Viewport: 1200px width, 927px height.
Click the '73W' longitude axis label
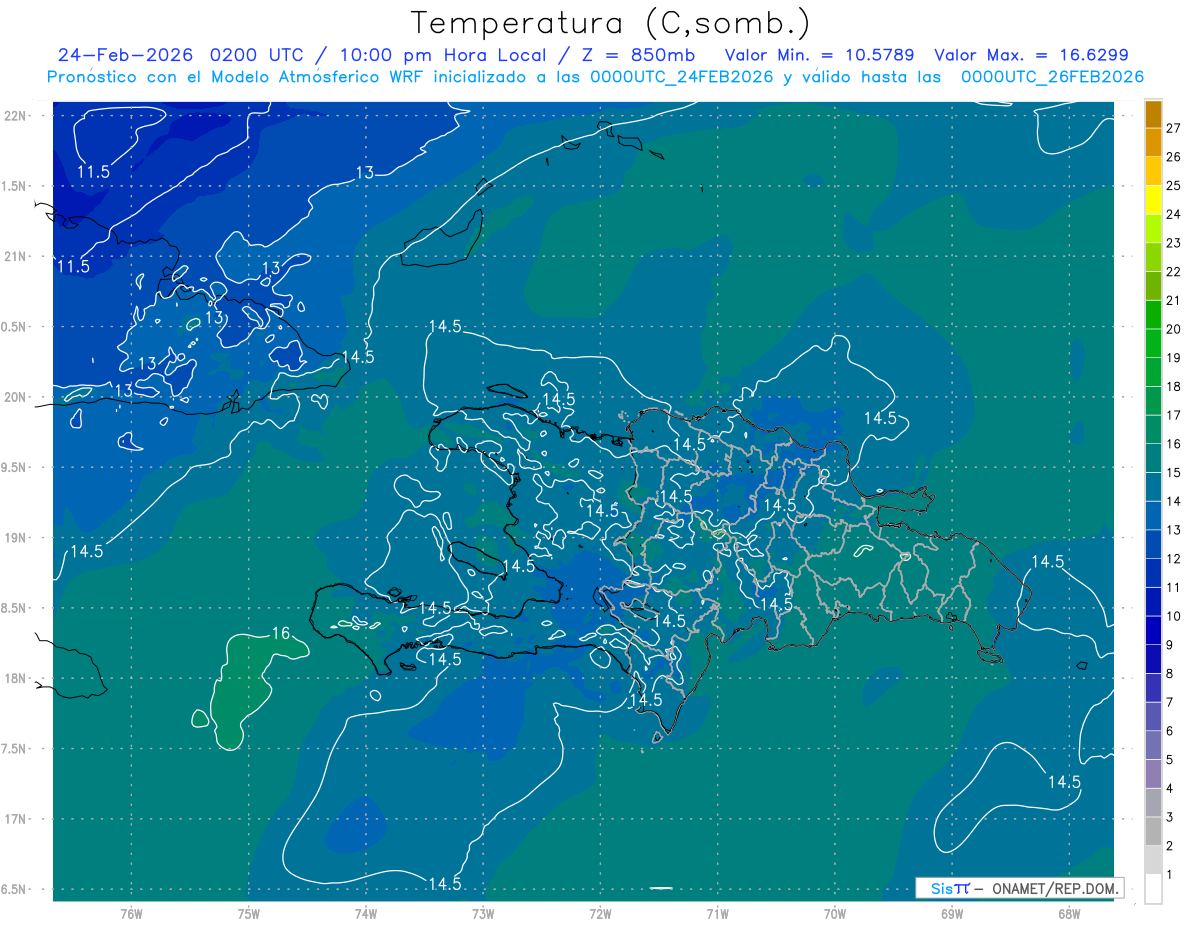coord(483,913)
